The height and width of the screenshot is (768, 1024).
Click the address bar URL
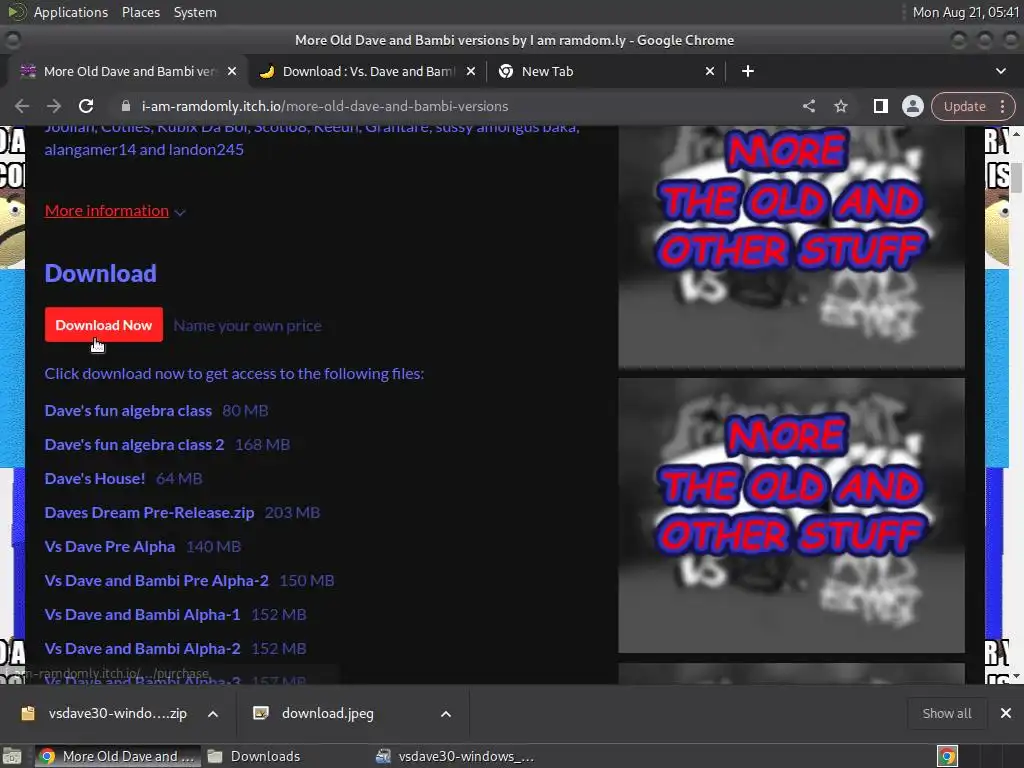pos(325,106)
